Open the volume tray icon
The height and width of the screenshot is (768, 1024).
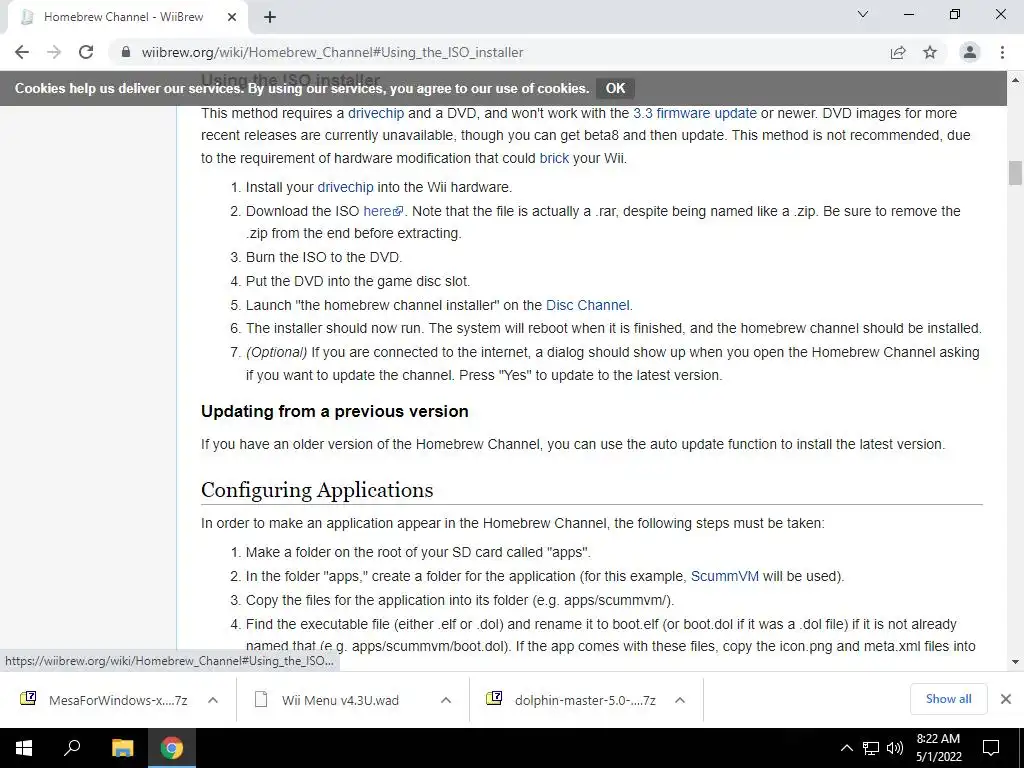click(x=895, y=748)
